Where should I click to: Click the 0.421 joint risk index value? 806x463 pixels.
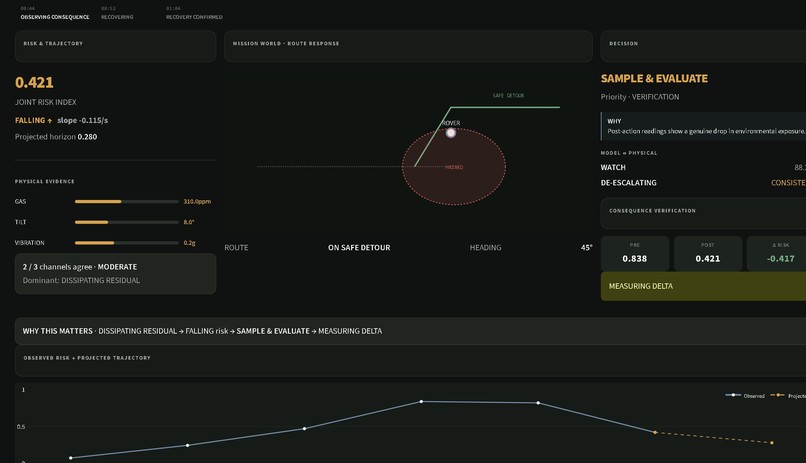tap(34, 82)
